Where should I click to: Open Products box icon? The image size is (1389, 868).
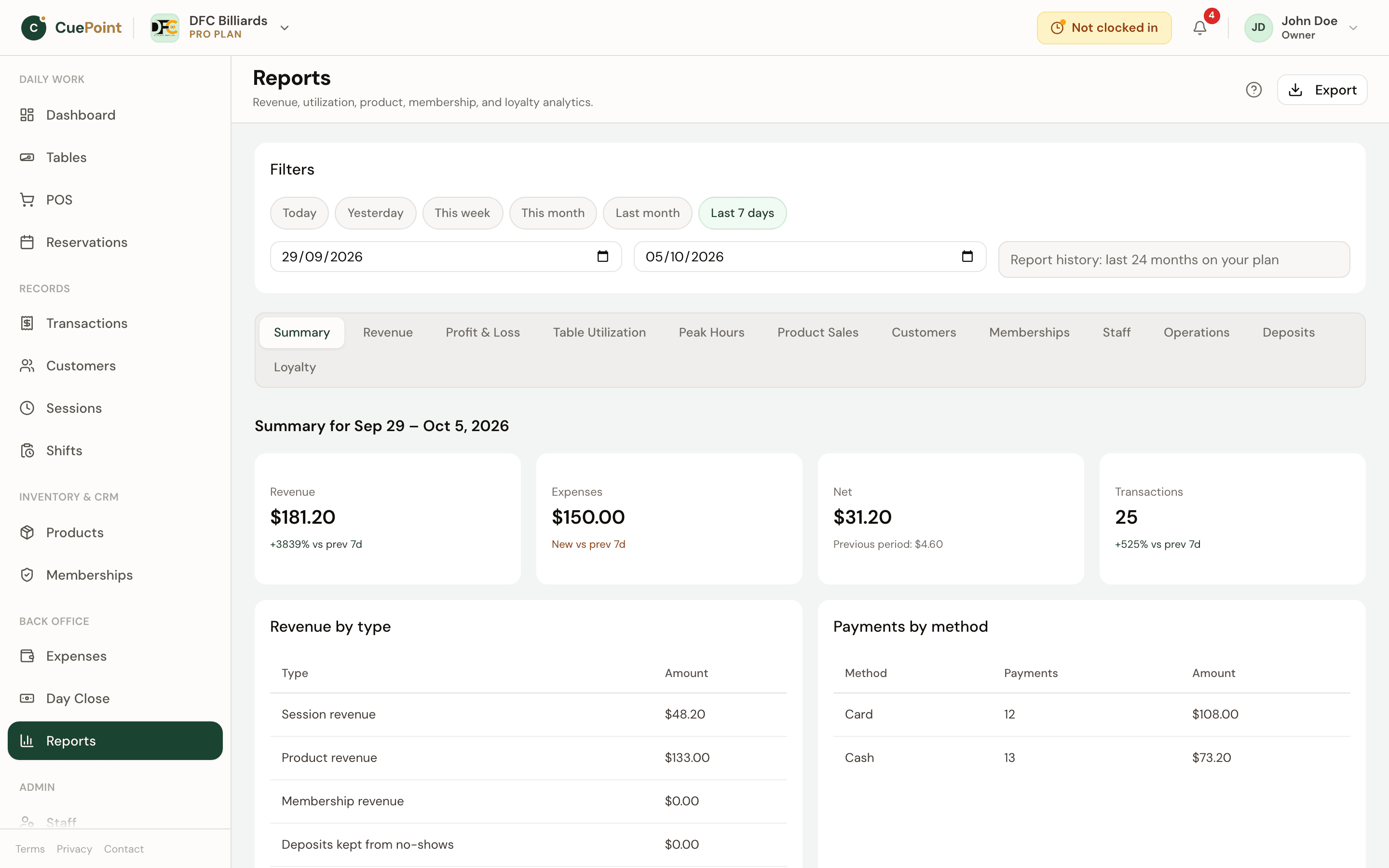coord(27,532)
